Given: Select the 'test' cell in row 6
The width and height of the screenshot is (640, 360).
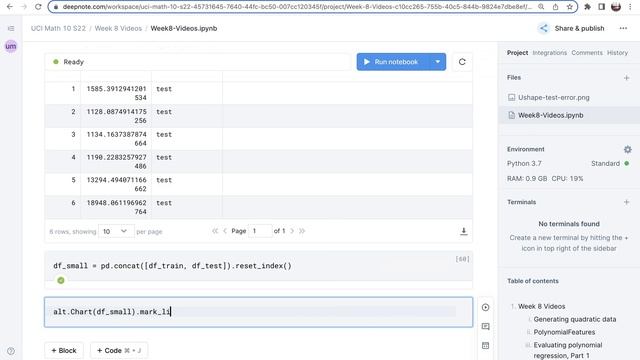Looking at the screenshot, I should coord(187,207).
